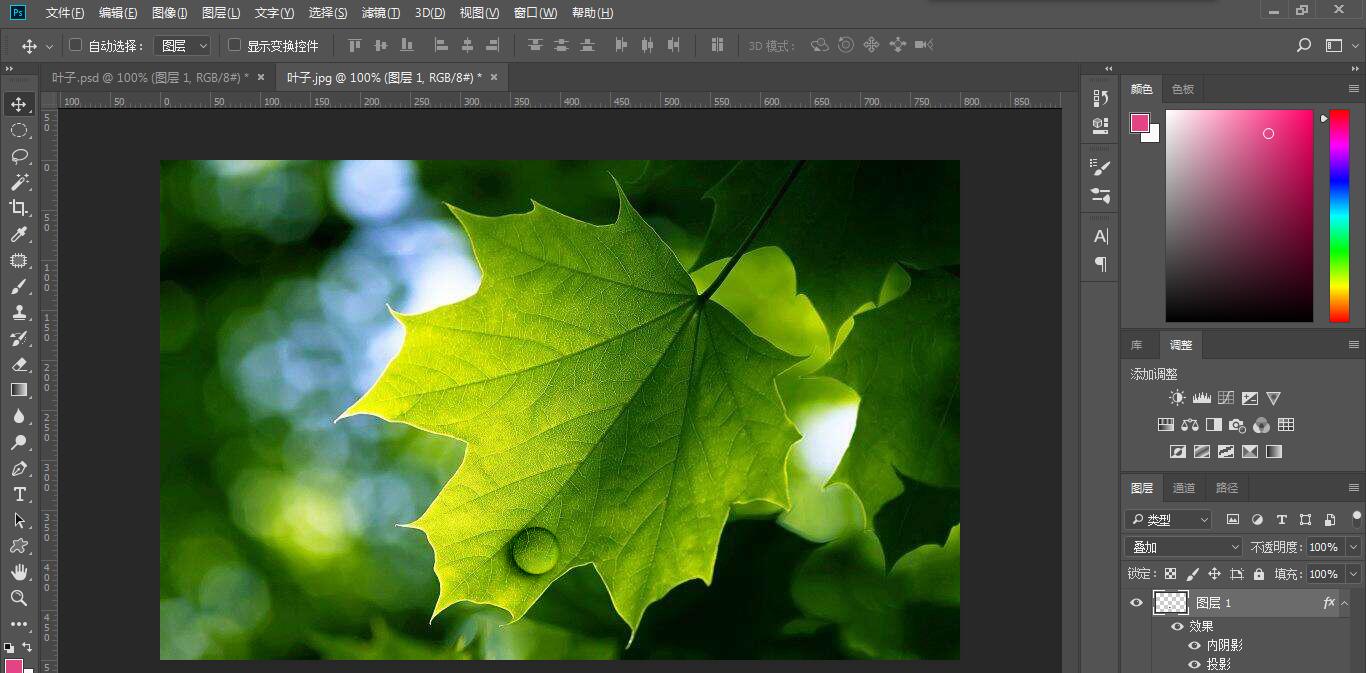Open the 不透明度 opacity slider dropdown
The height and width of the screenshot is (673, 1366).
[x=1354, y=547]
